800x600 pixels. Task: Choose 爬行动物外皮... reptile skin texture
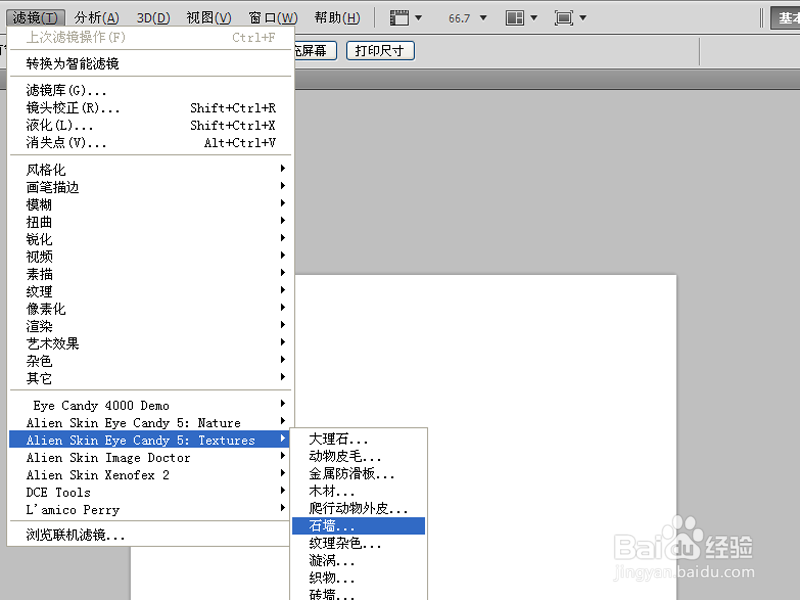(359, 508)
